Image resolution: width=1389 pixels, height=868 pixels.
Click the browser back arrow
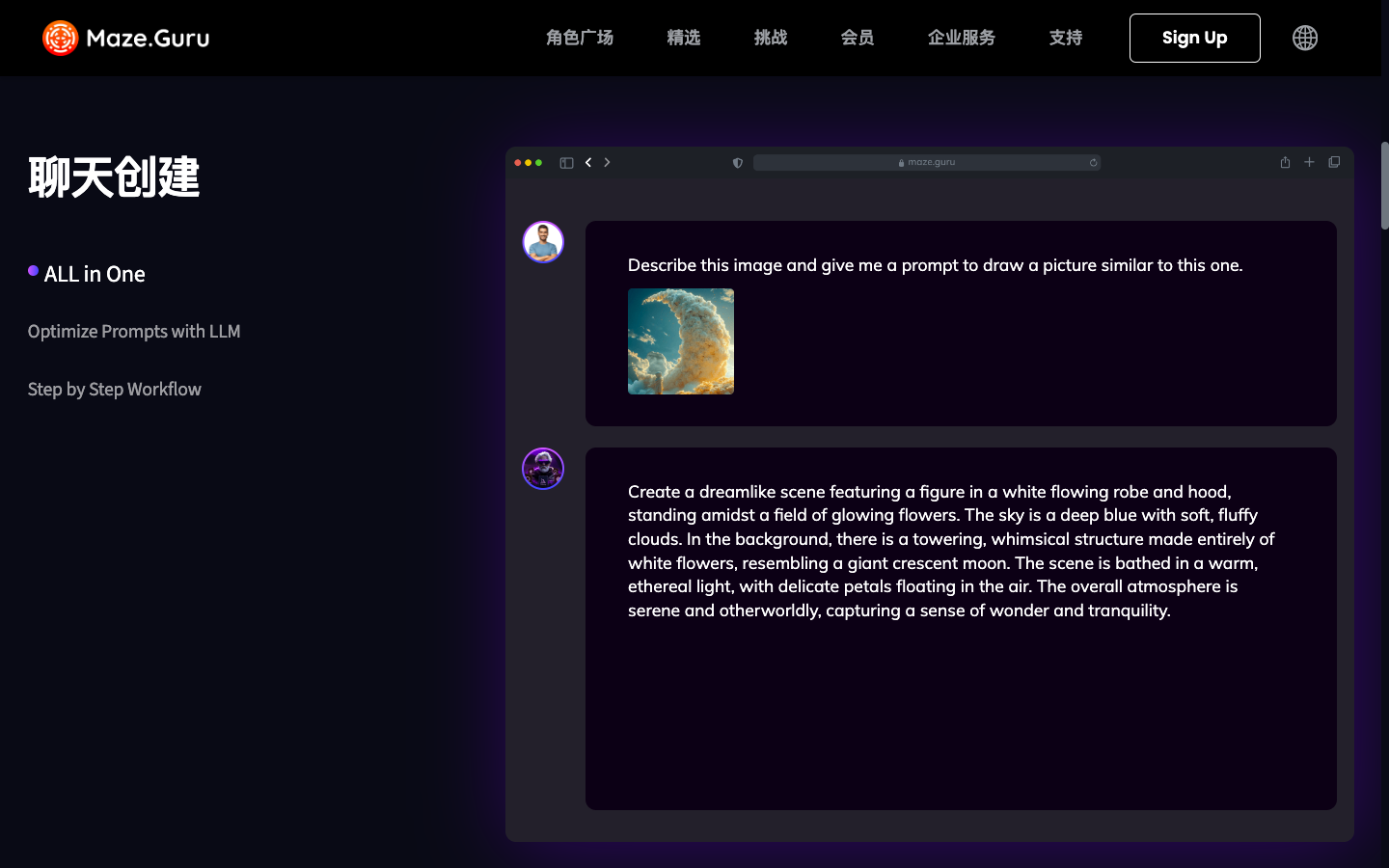[588, 163]
